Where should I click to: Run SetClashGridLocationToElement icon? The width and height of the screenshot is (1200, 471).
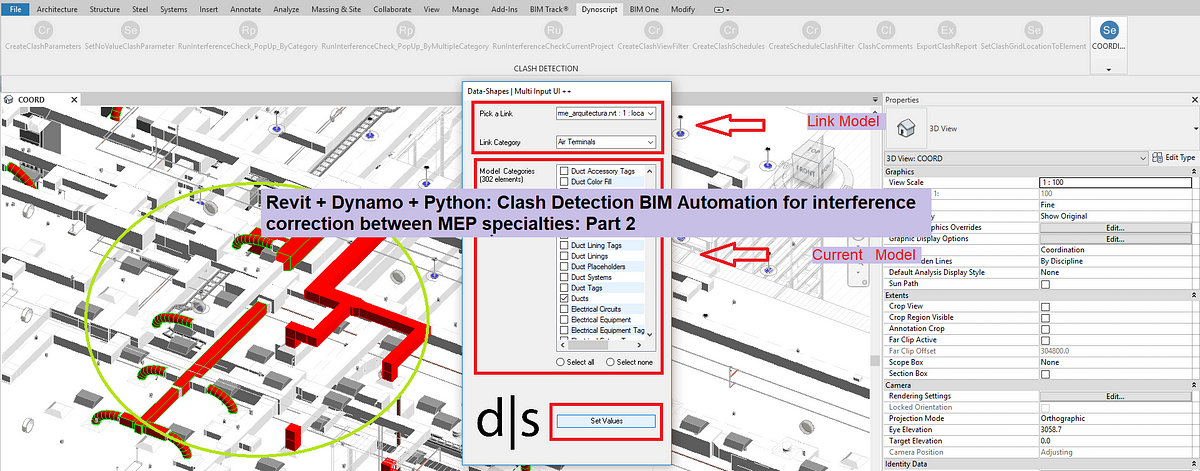click(1033, 31)
